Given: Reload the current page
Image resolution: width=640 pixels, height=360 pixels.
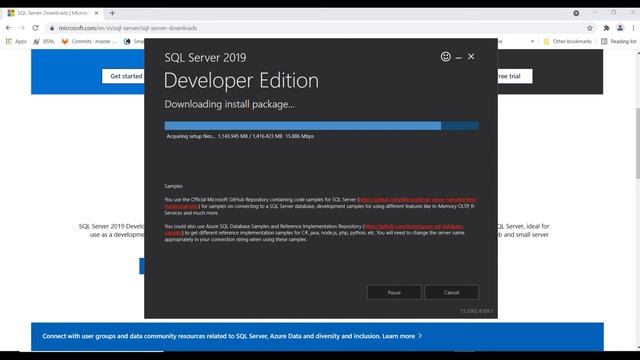Looking at the screenshot, I should coord(36,28).
